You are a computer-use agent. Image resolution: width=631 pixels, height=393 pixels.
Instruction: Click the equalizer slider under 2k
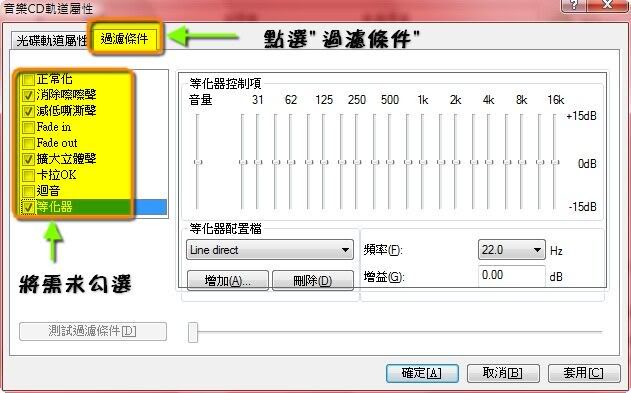(456, 162)
